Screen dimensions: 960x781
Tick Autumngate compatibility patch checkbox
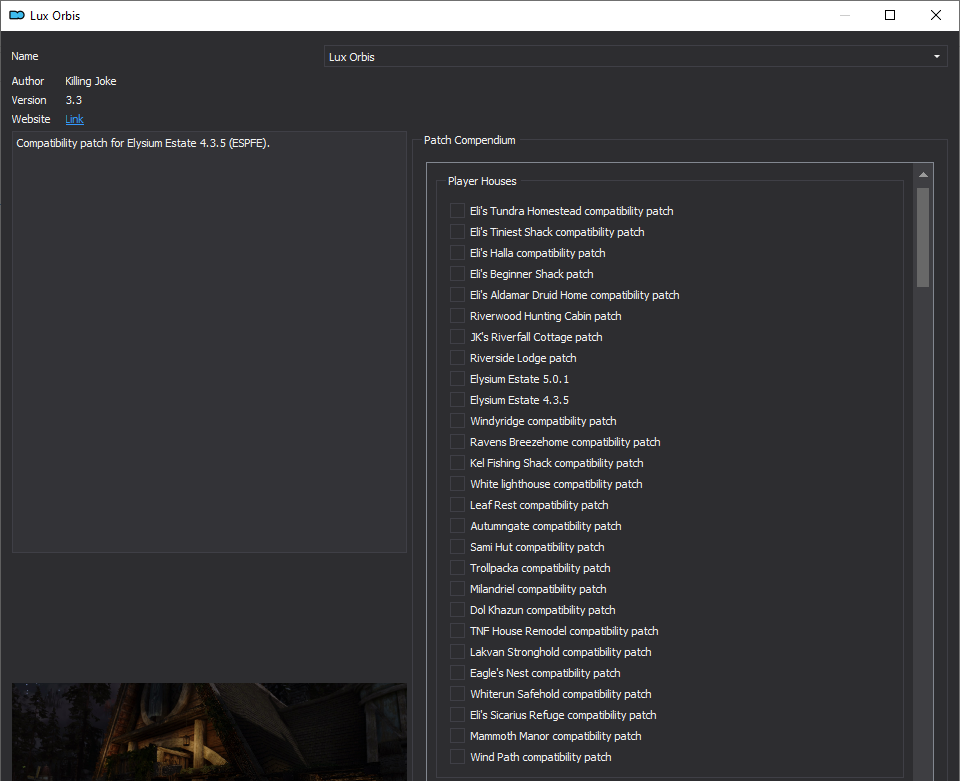pyautogui.click(x=457, y=526)
